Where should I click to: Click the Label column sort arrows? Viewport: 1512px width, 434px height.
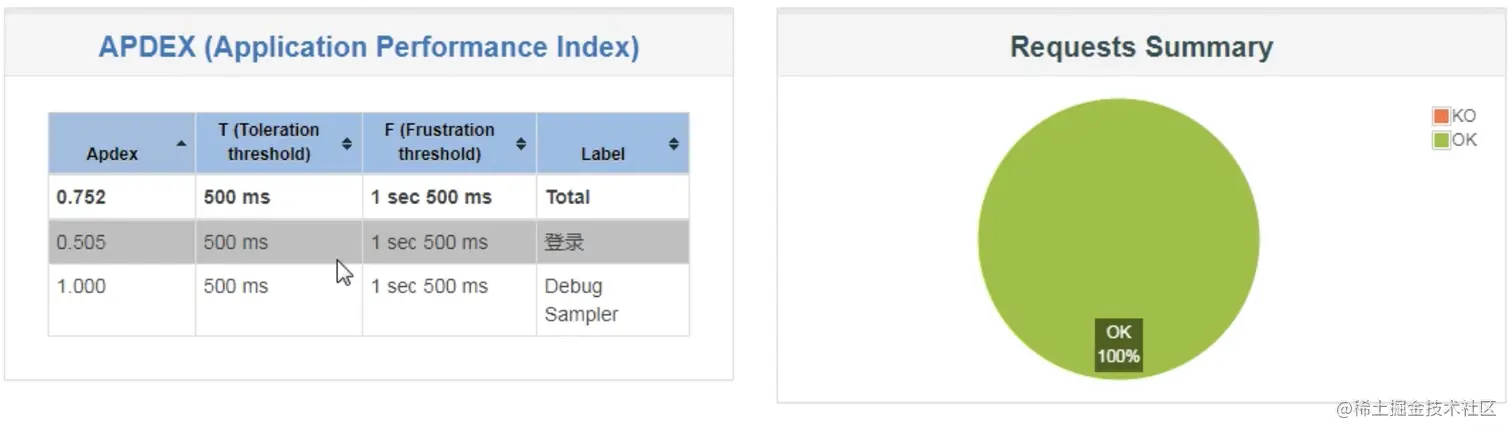[x=674, y=143]
